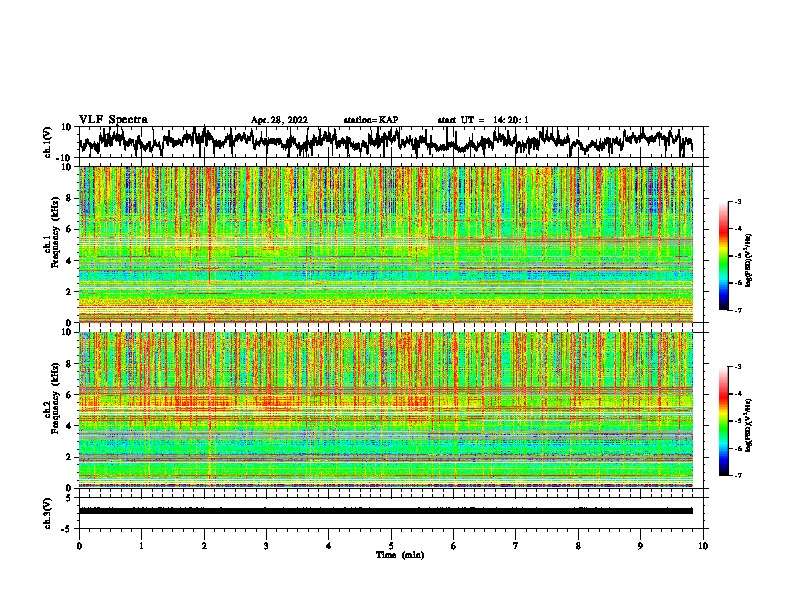Click time axis tick label "6"

click(454, 546)
